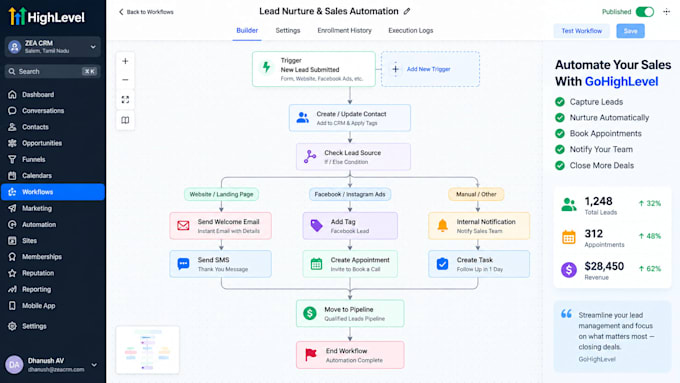Click the Facebook / Instagram Ads branch label
Screen dimensions: 680x383
[350, 194]
